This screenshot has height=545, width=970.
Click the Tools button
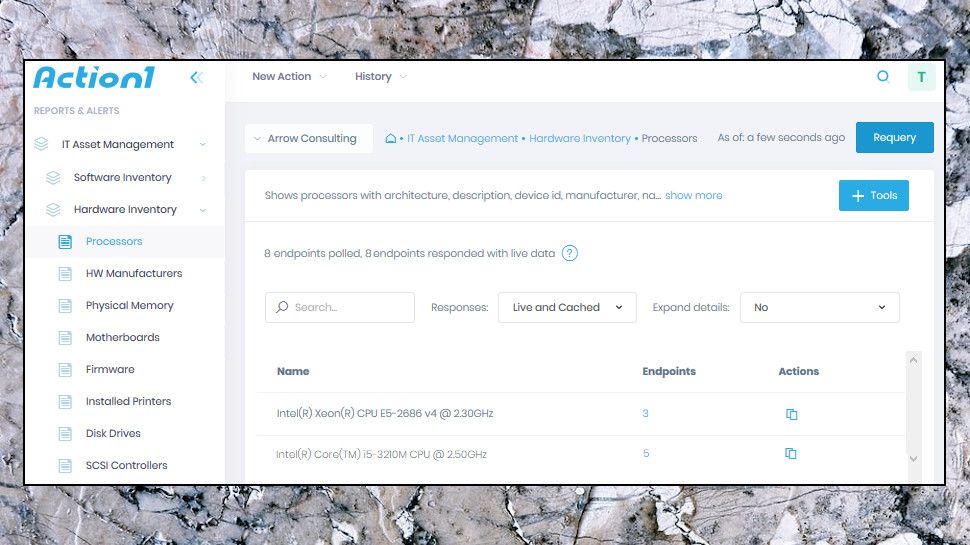coord(873,196)
